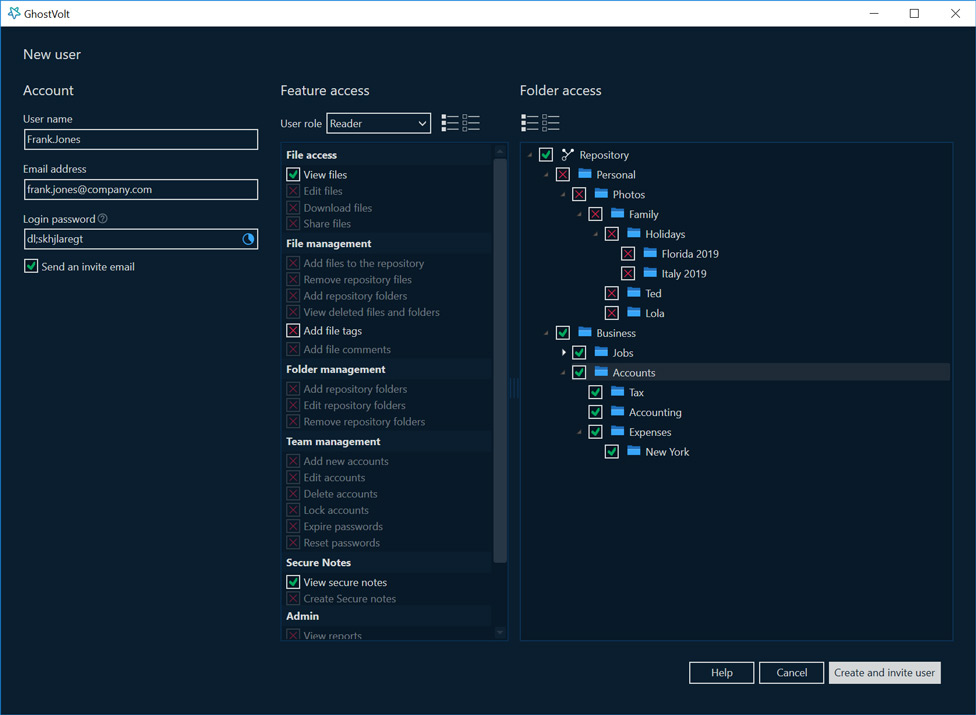Expand the Jobs folder in the tree

click(x=564, y=353)
